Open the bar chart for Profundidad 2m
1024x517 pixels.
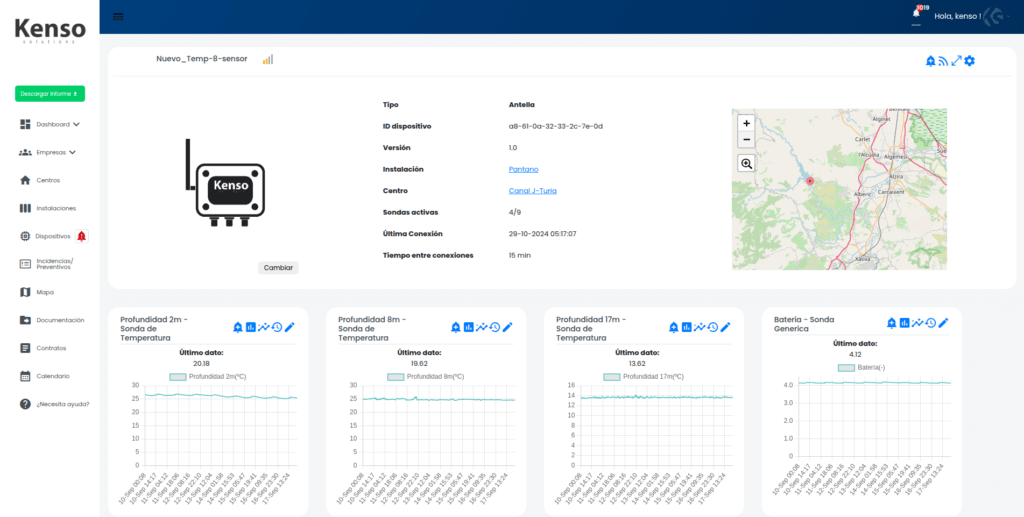tap(251, 327)
